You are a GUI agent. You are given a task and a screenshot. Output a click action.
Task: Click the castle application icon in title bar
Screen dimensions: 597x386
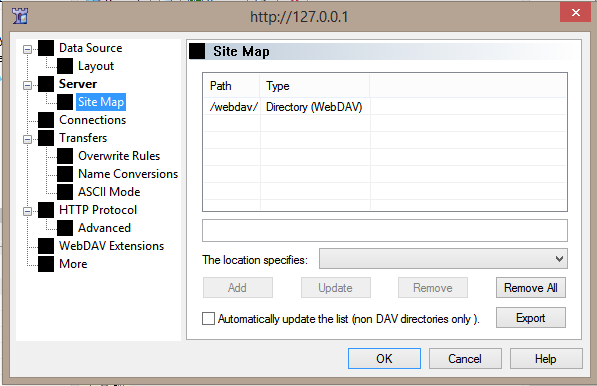point(20,16)
